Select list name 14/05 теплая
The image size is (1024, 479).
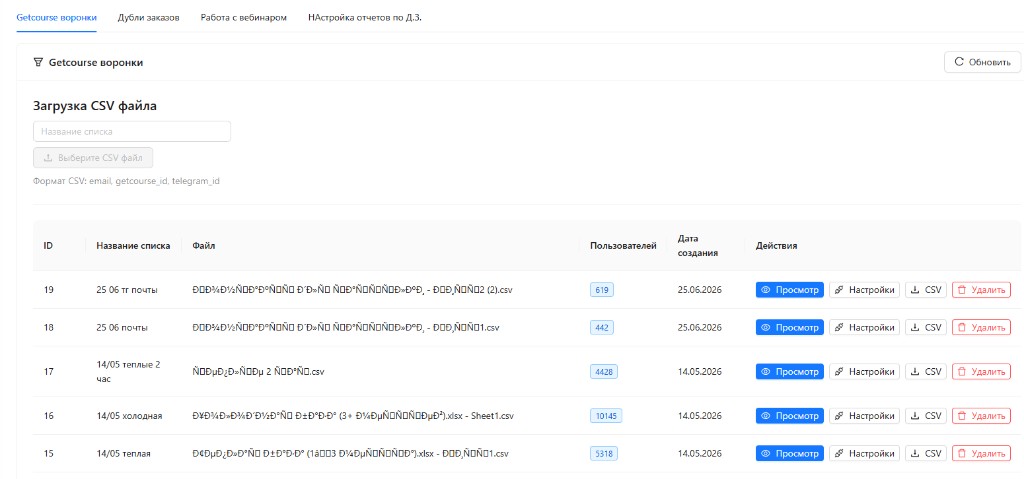123,454
